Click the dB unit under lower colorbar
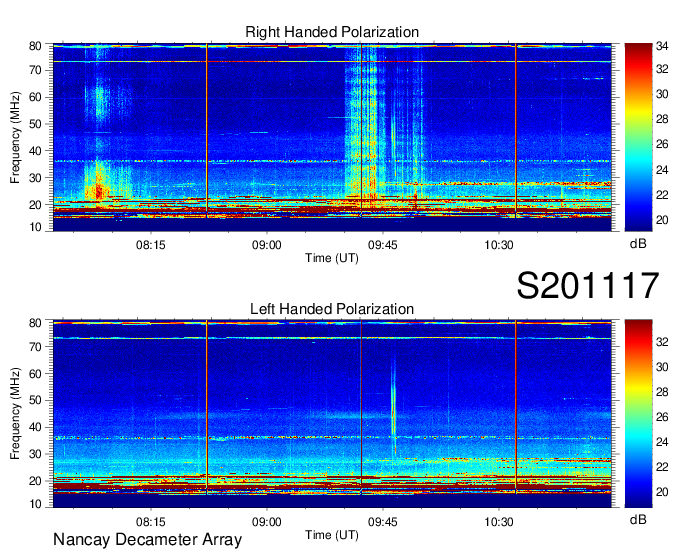 click(638, 520)
